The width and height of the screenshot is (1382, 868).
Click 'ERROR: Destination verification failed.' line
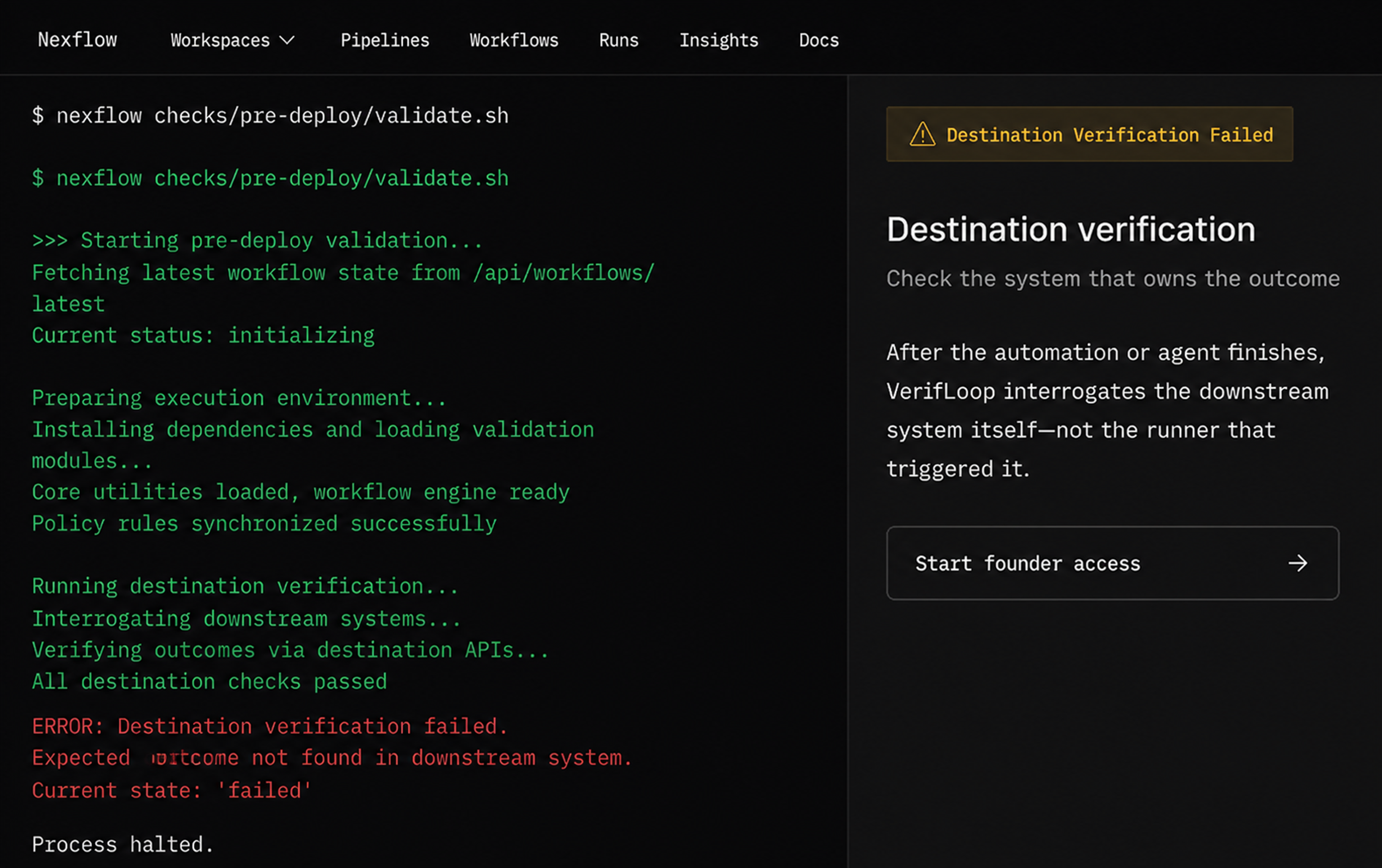(x=270, y=726)
